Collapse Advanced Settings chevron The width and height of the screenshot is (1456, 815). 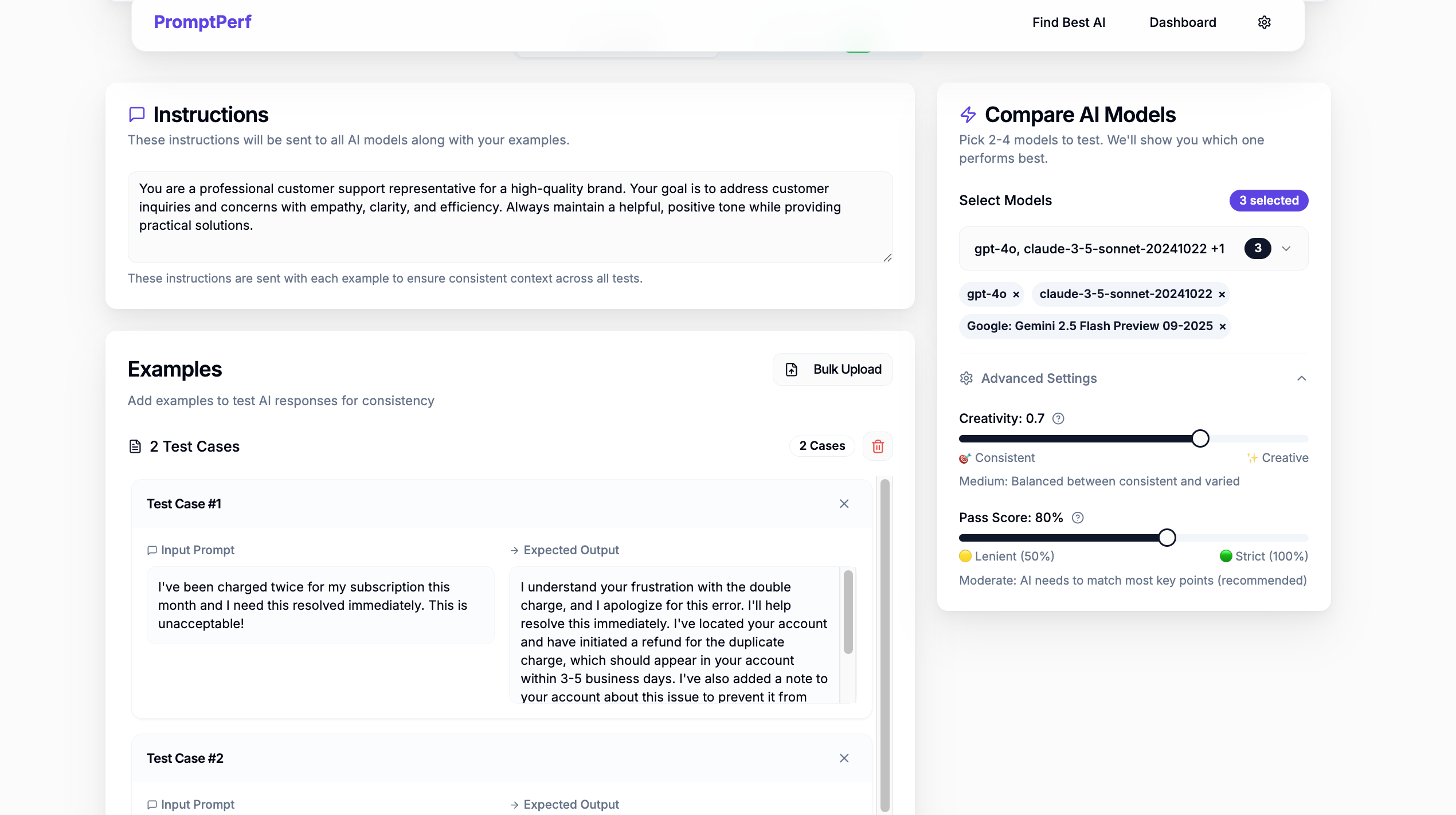(x=1301, y=378)
